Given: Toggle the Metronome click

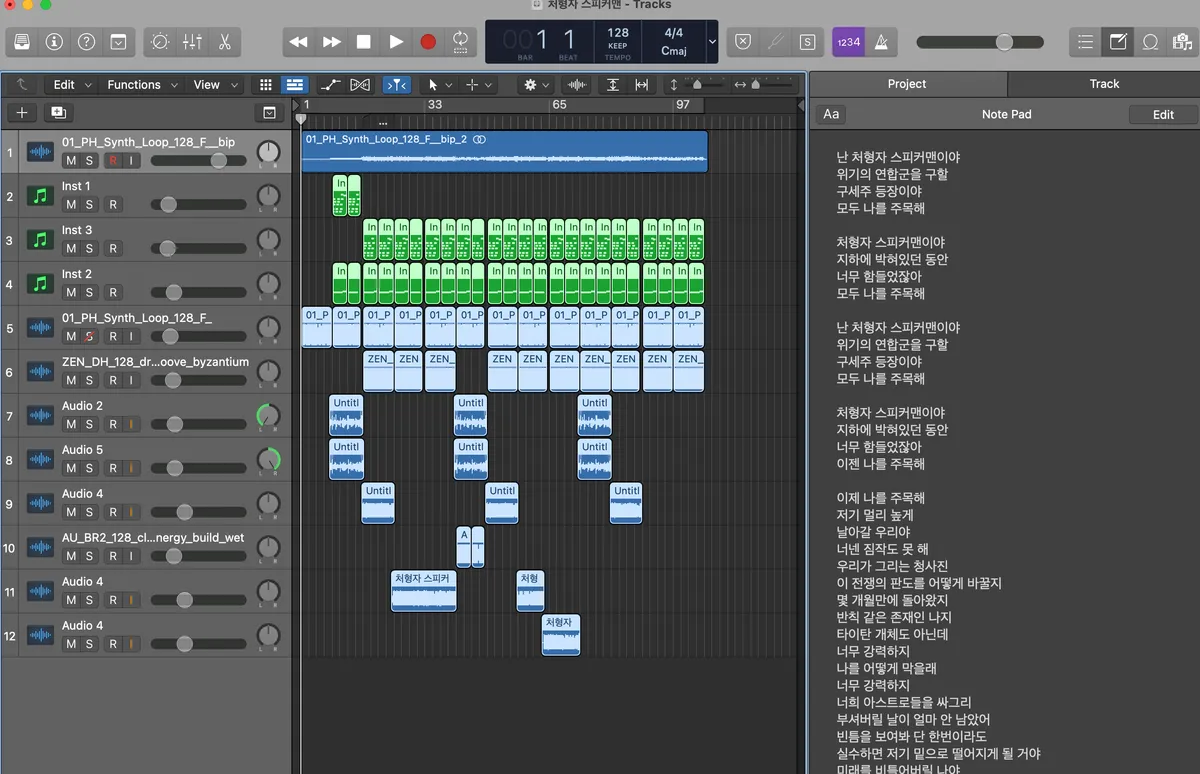Looking at the screenshot, I should point(882,42).
